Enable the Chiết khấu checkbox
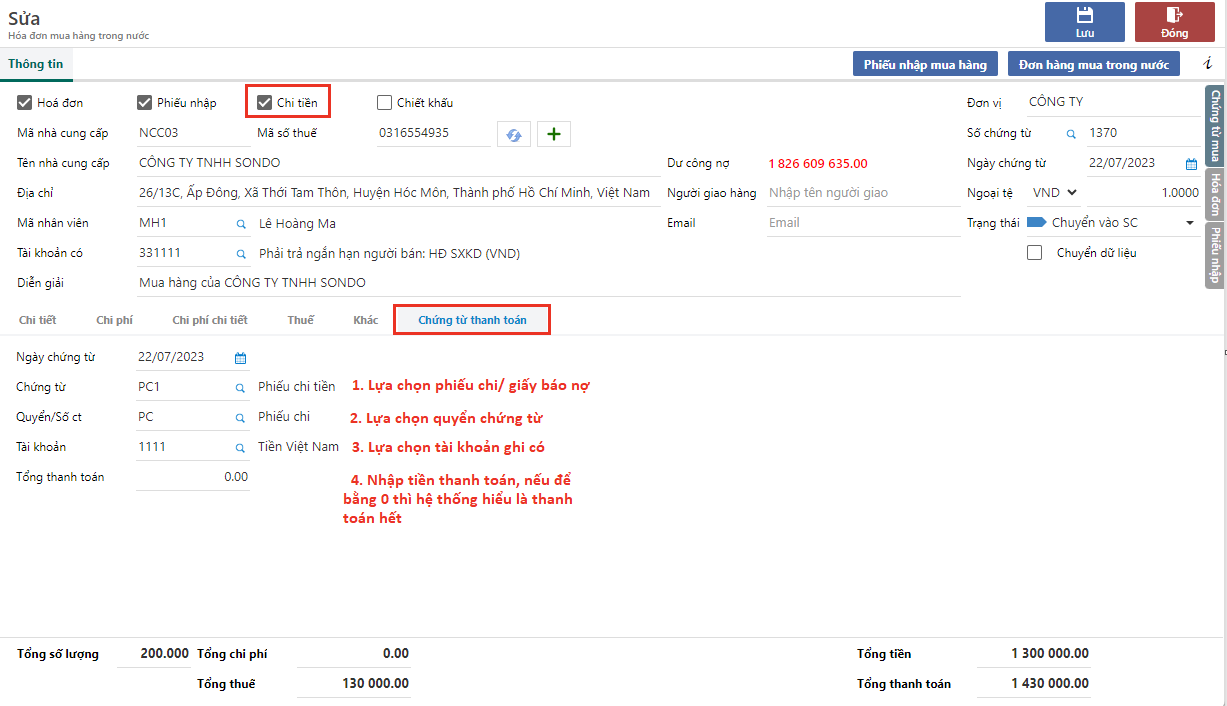1227x706 pixels. pos(385,102)
